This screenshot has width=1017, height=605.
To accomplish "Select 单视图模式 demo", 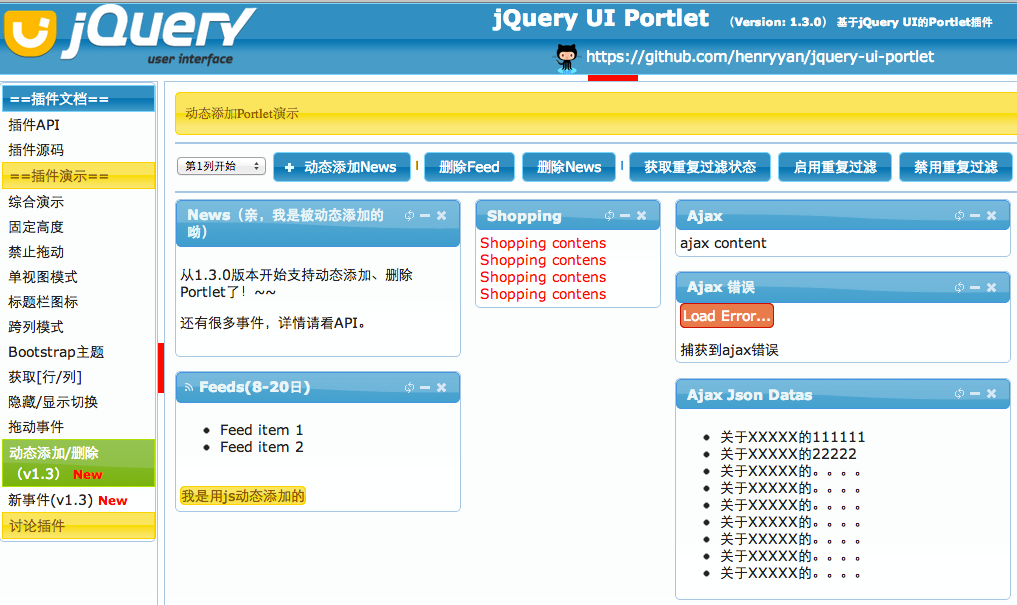I will (x=43, y=277).
